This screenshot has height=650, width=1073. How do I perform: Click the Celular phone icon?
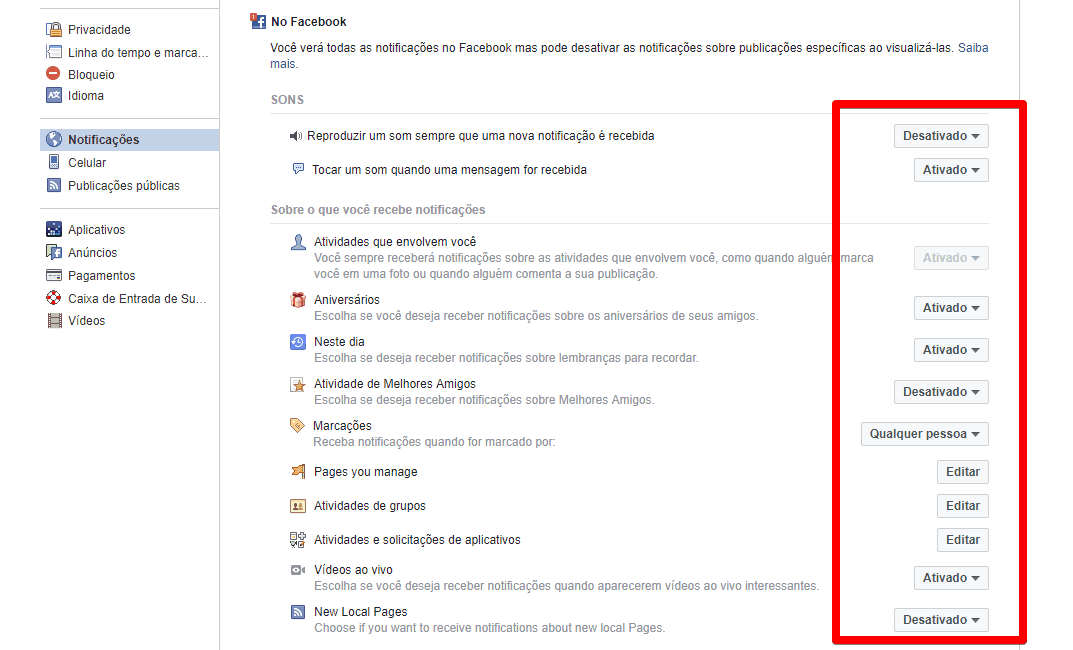[x=53, y=162]
